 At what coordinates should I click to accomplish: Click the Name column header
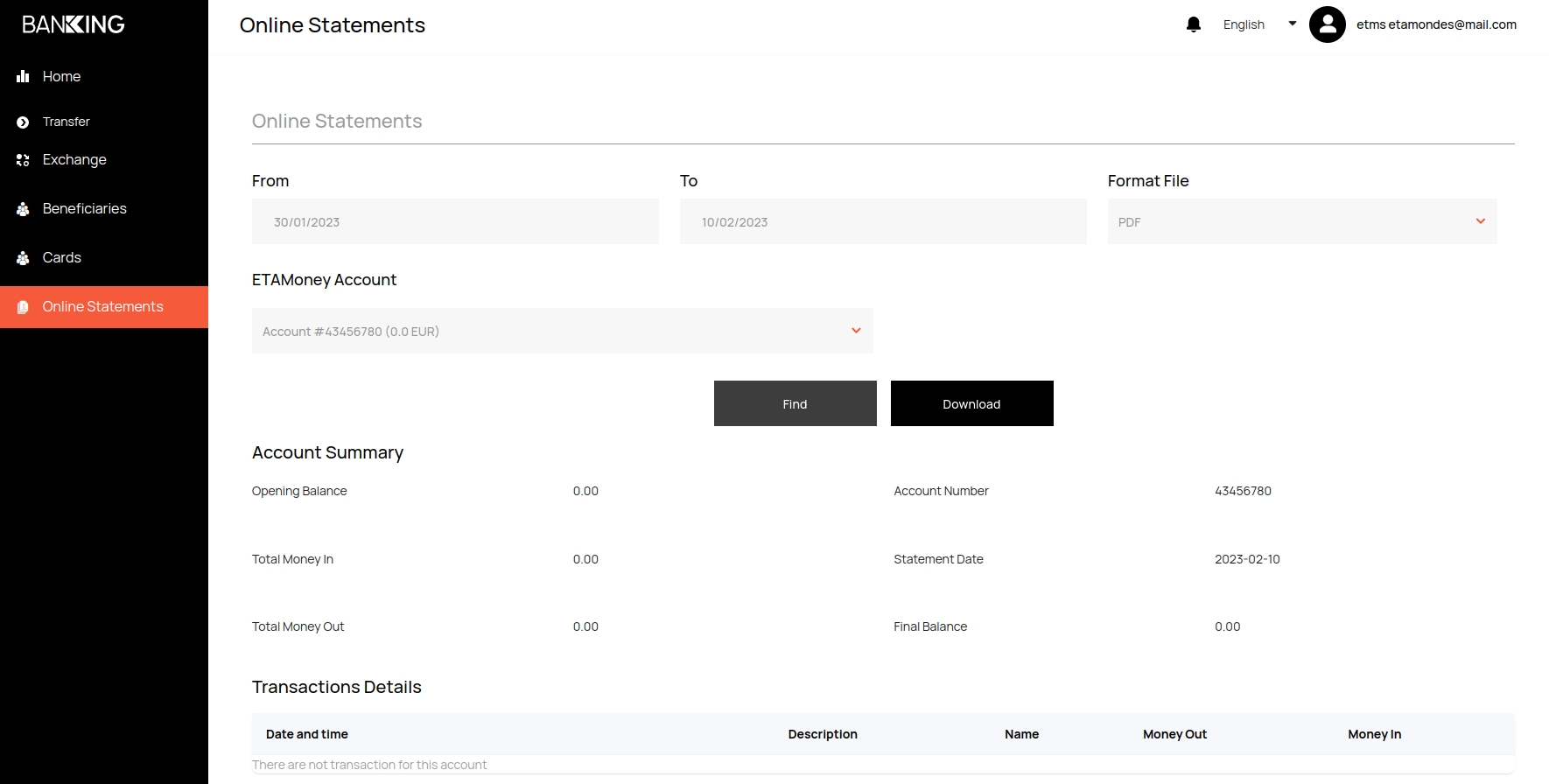(1022, 734)
